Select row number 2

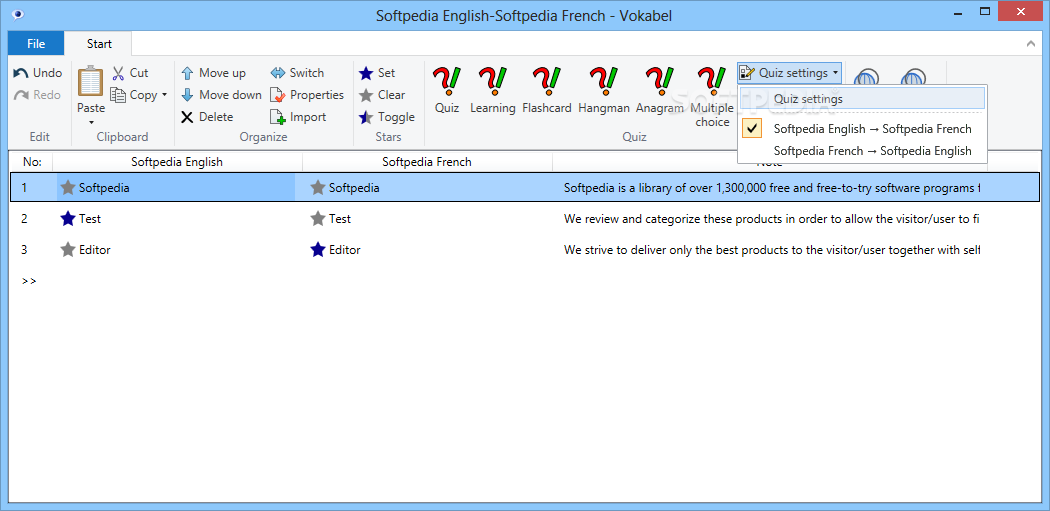click(24, 218)
